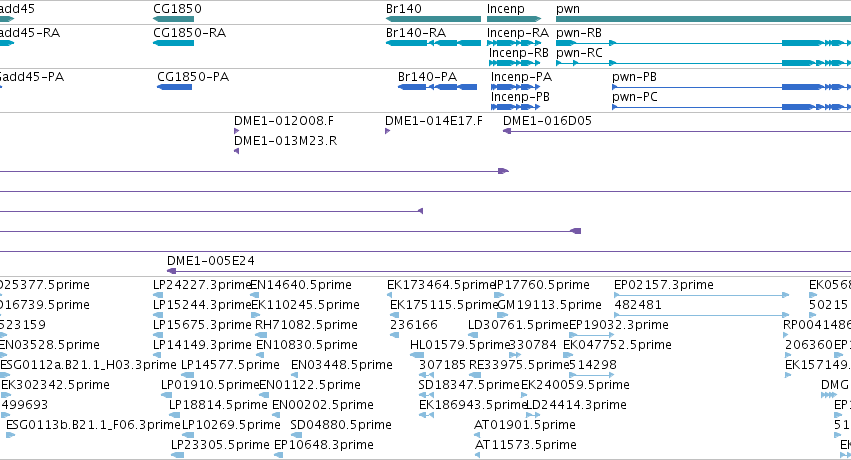The height and width of the screenshot is (460, 851).
Task: Click the HL01579.5prime EST
Action: tap(417, 355)
